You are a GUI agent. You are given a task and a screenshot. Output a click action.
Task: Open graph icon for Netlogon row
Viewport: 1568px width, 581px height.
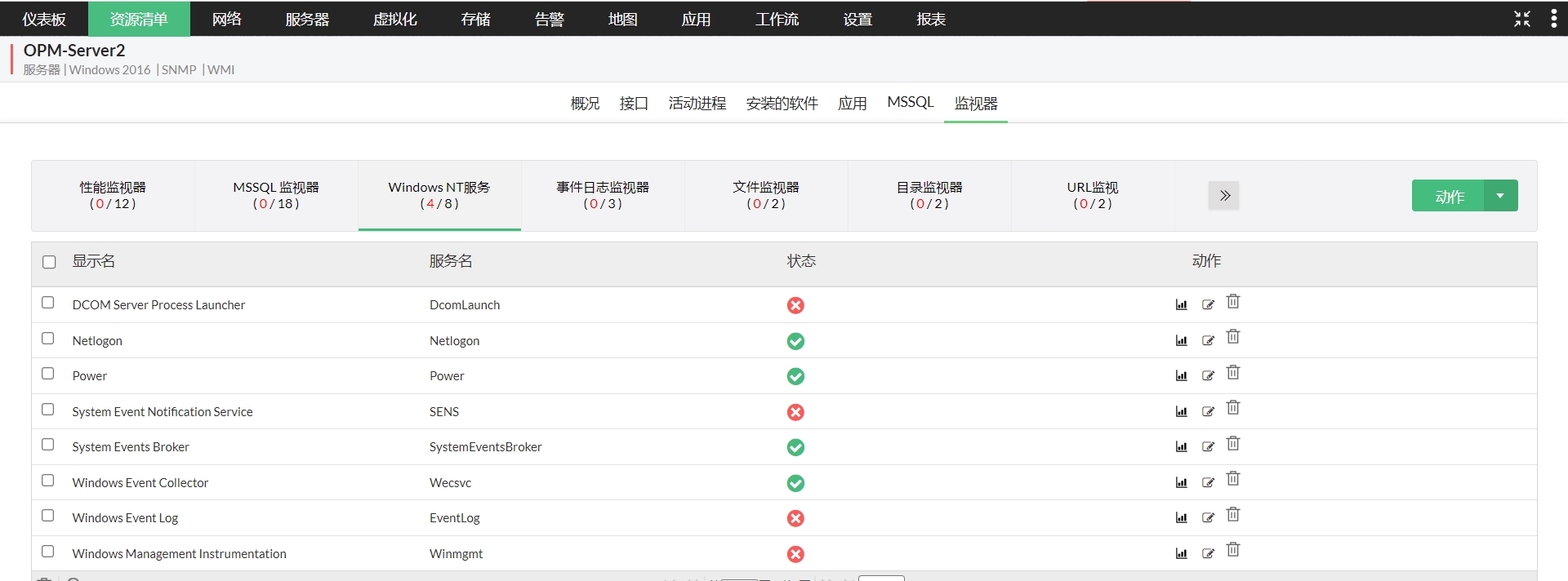click(1181, 341)
